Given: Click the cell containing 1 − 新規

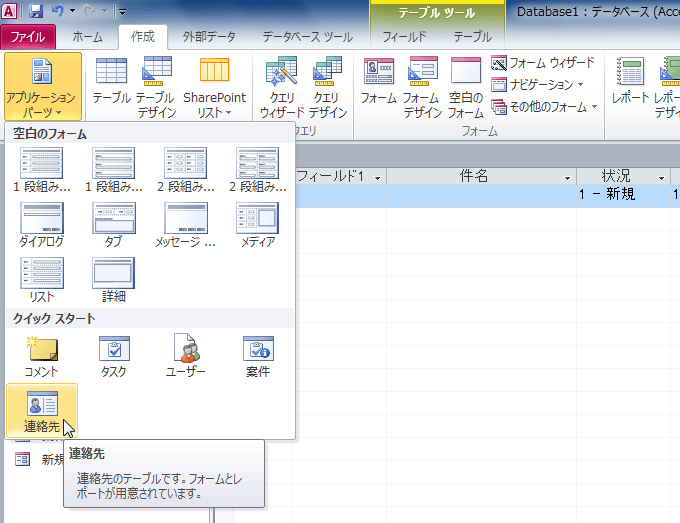Looking at the screenshot, I should (623, 196).
